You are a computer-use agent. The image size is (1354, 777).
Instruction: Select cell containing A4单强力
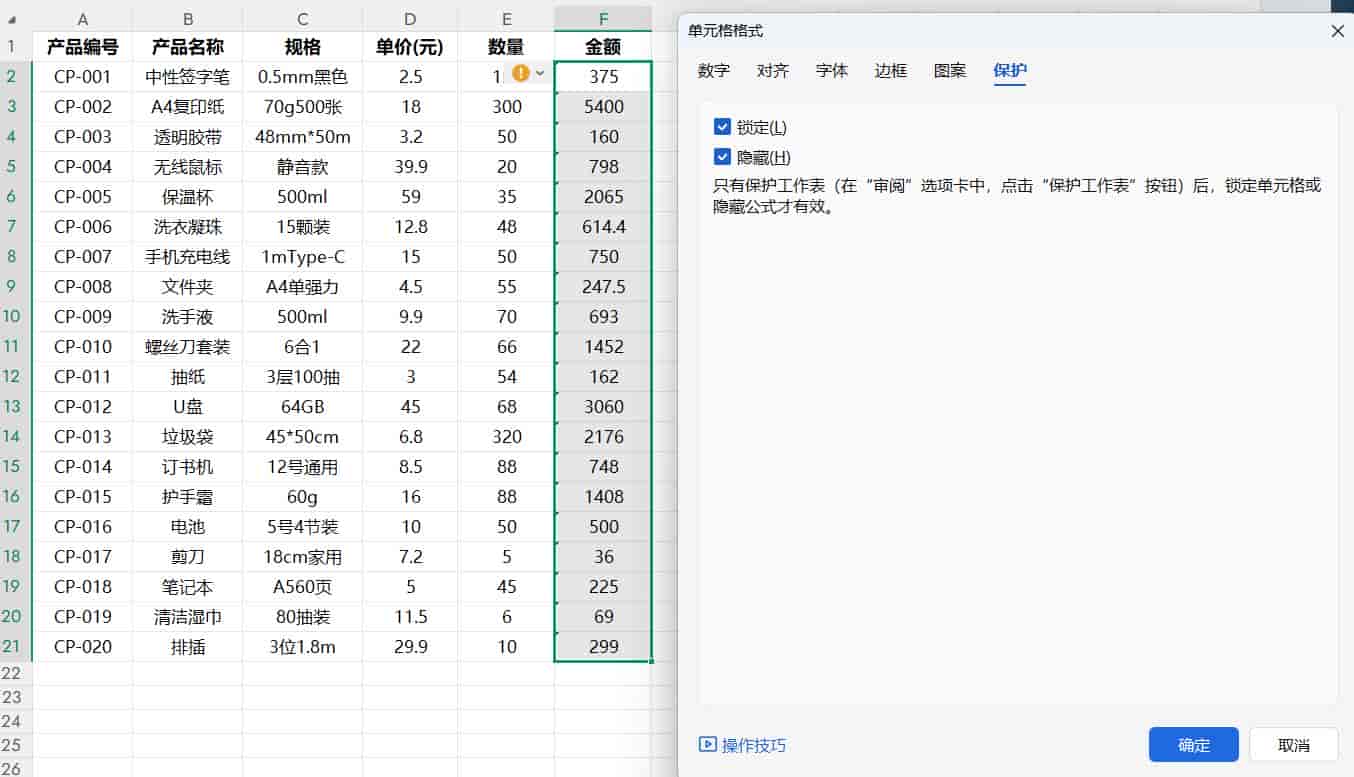(x=302, y=286)
